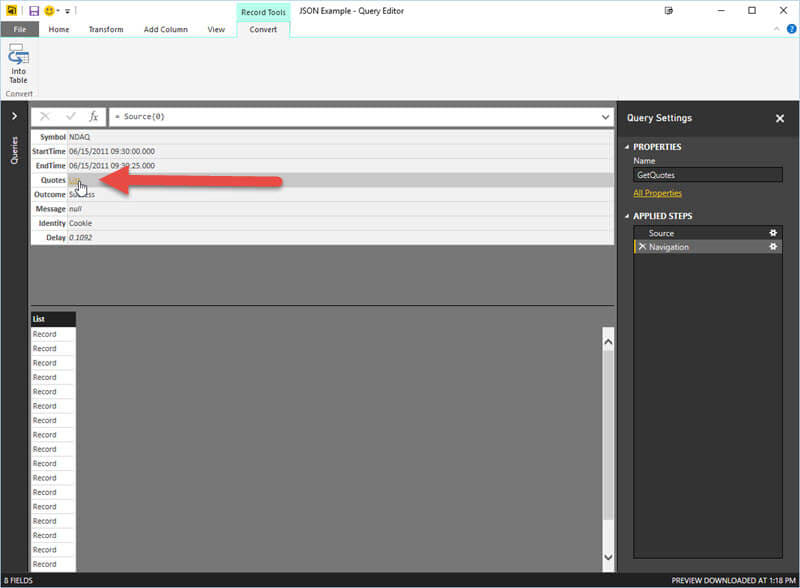This screenshot has height=588, width=800.
Task: Open Source step settings gear
Action: [773, 233]
